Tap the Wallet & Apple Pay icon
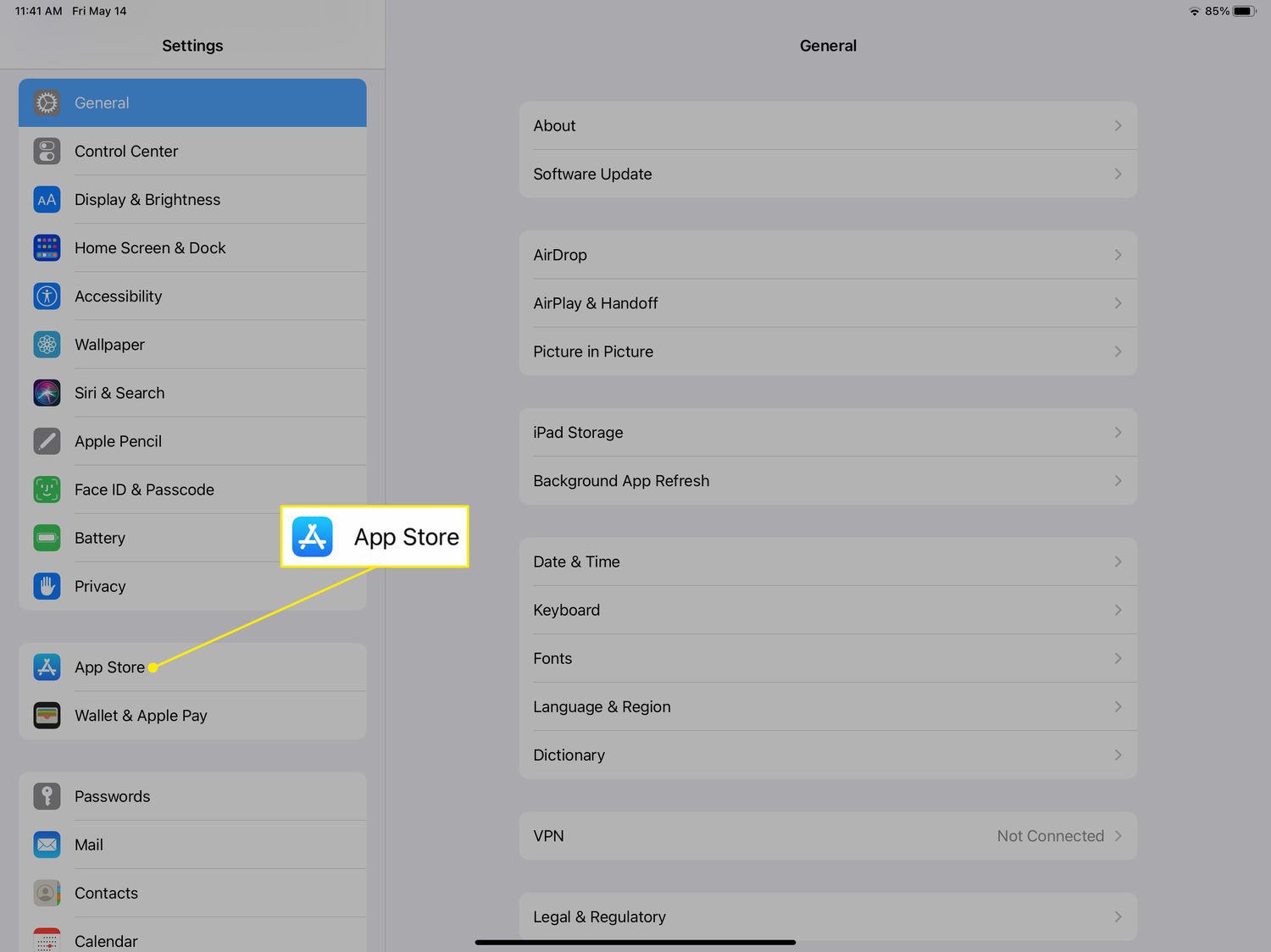This screenshot has height=952, width=1271. [x=47, y=716]
